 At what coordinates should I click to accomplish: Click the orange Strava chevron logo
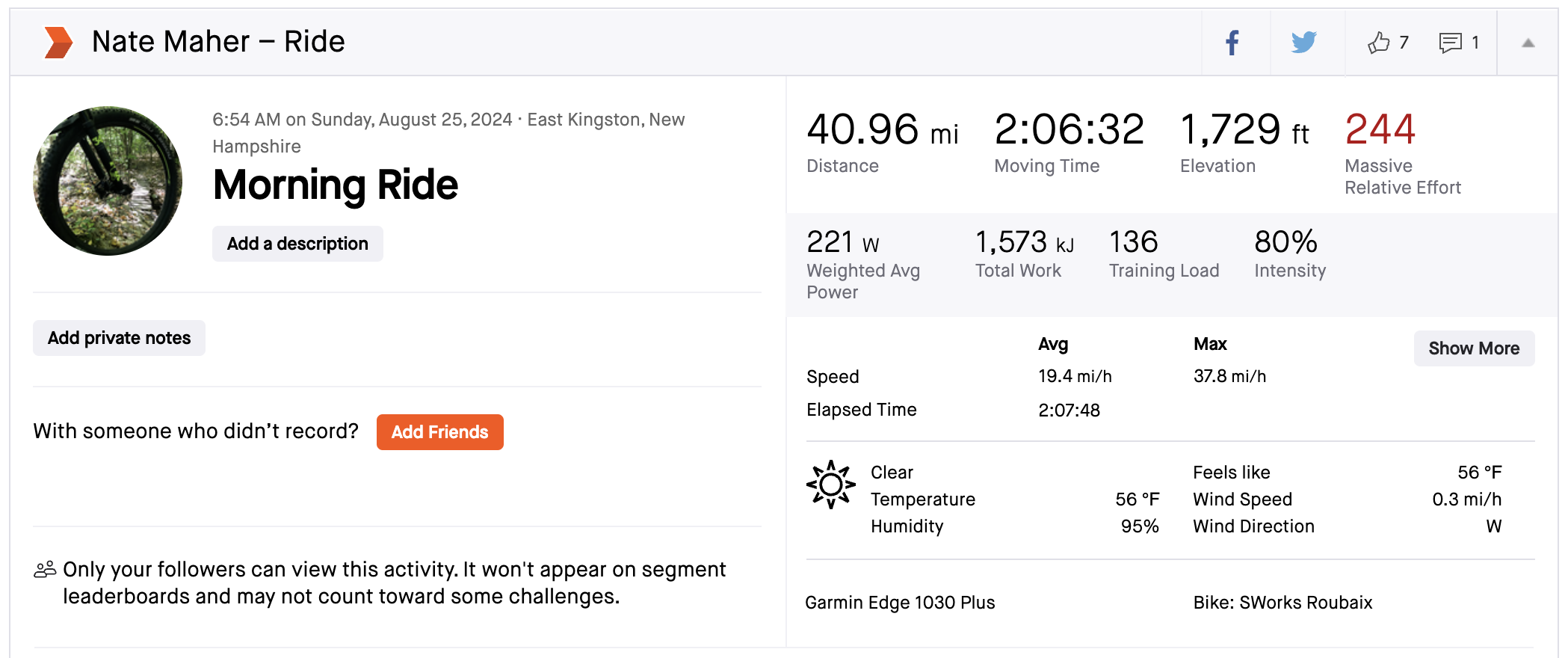pyautogui.click(x=58, y=43)
